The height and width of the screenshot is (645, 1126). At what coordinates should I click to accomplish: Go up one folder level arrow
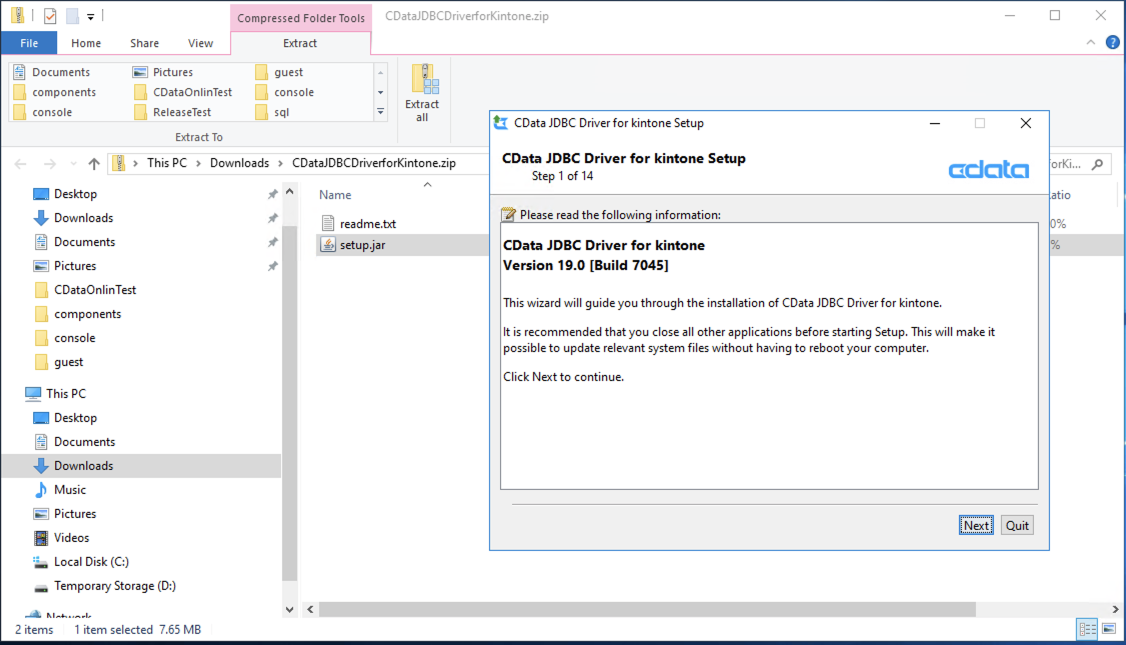pos(93,164)
